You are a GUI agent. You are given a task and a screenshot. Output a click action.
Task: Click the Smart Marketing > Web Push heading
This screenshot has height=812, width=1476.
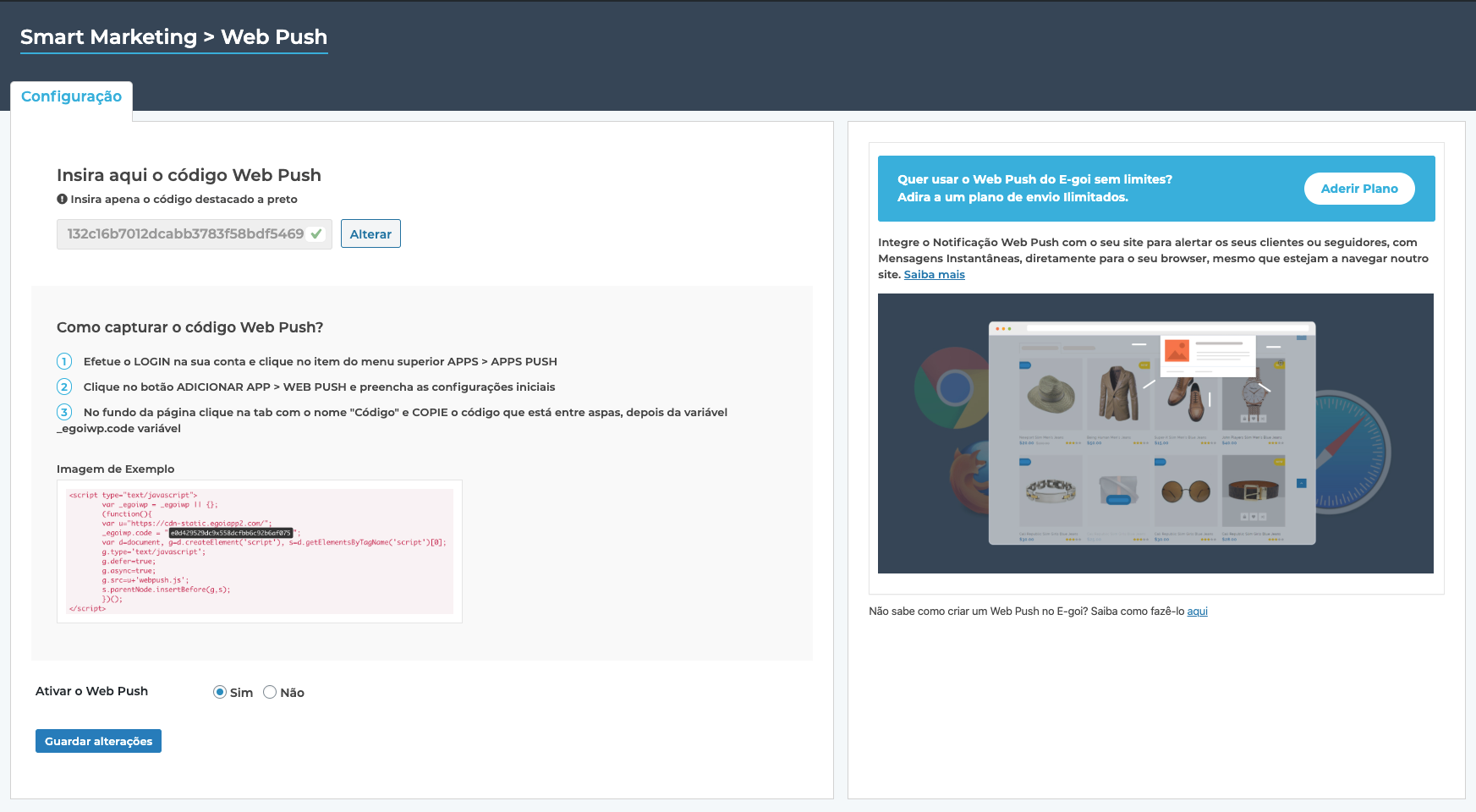click(173, 37)
